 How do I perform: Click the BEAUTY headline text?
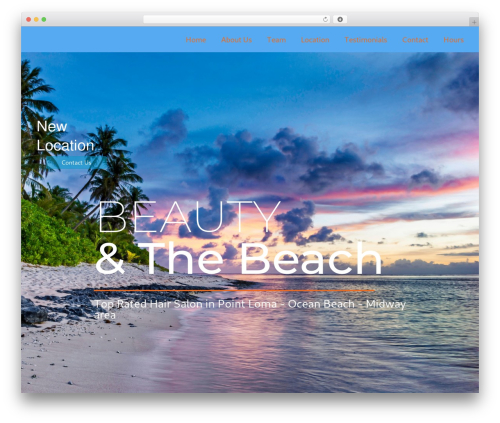pos(189,217)
